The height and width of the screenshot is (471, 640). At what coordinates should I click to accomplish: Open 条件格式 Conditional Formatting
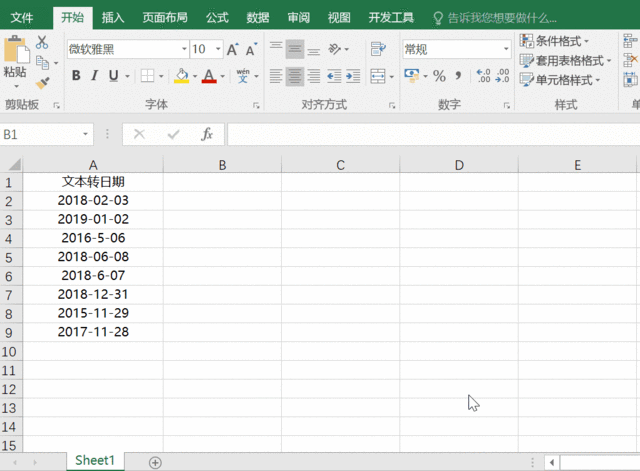[554, 41]
